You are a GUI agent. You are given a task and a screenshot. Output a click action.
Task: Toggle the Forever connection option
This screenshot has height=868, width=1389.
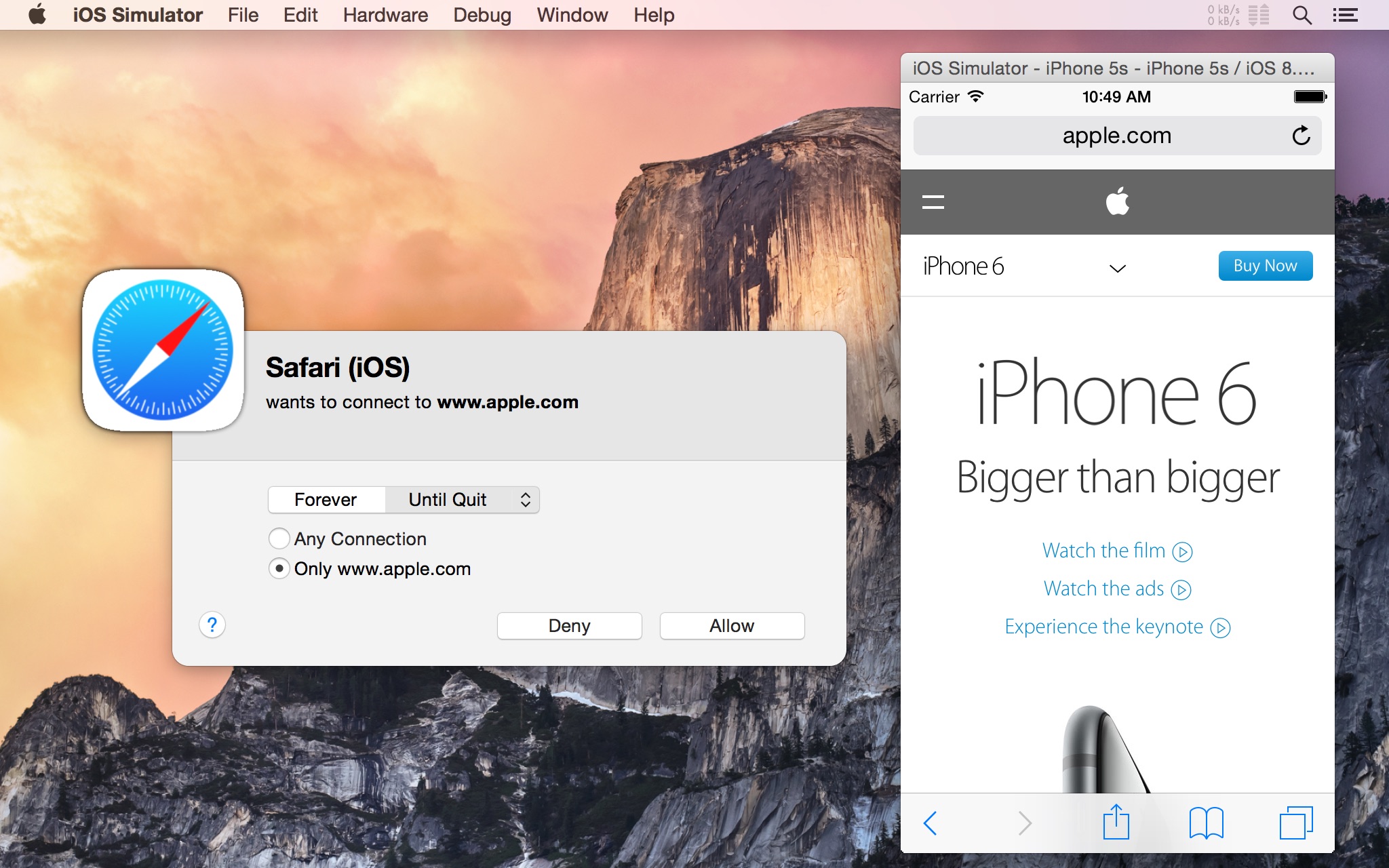pos(325,498)
